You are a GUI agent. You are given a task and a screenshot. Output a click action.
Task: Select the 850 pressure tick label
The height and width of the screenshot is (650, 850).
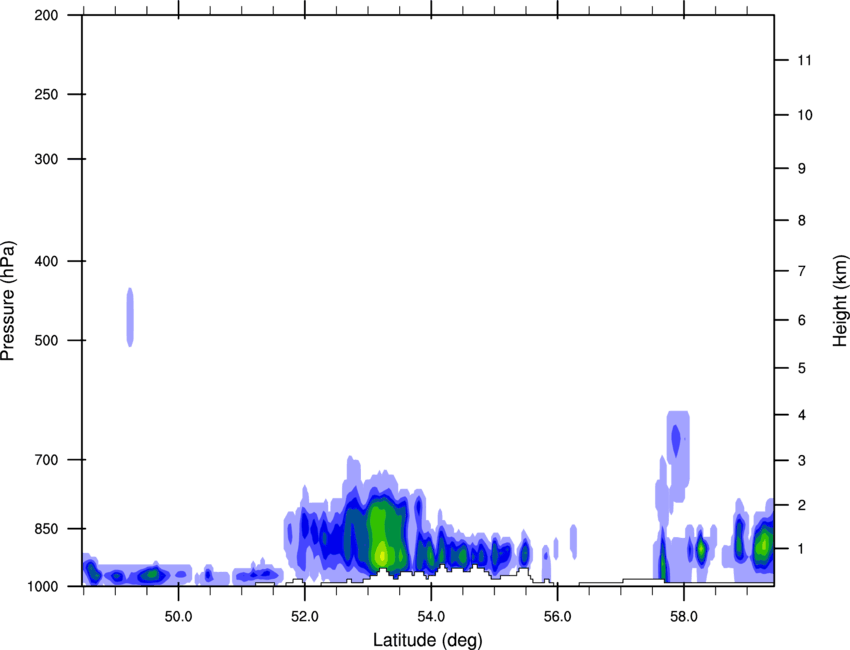[46, 529]
